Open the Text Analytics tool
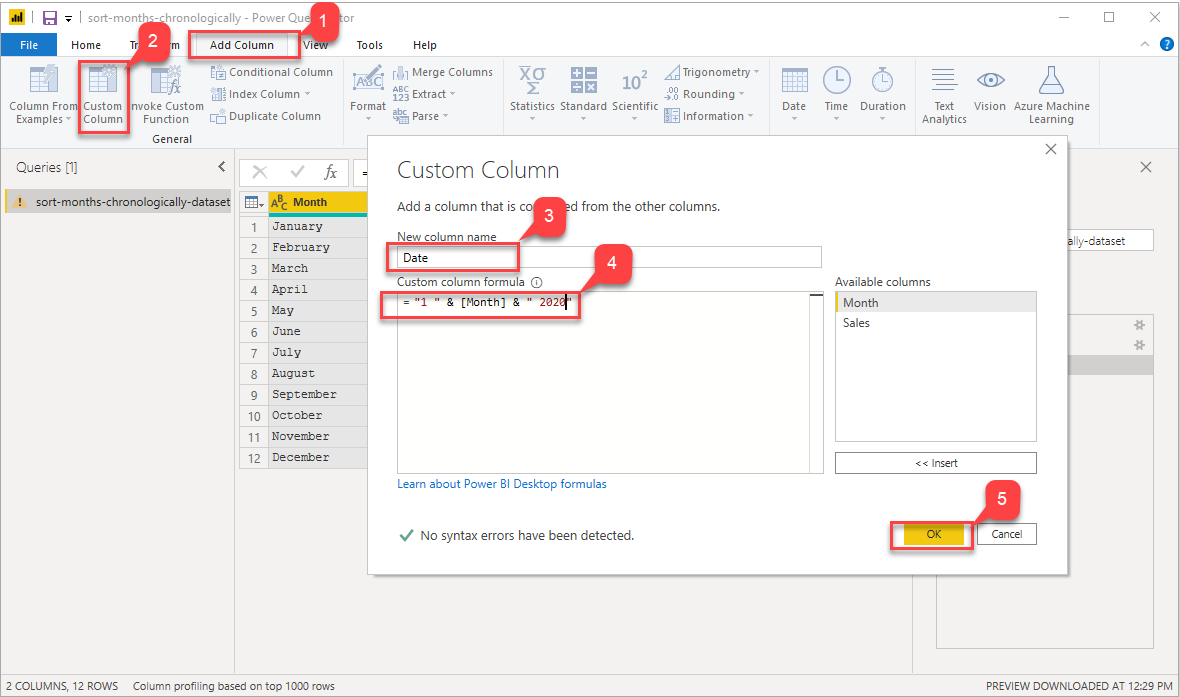The image size is (1180, 697). 944,82
